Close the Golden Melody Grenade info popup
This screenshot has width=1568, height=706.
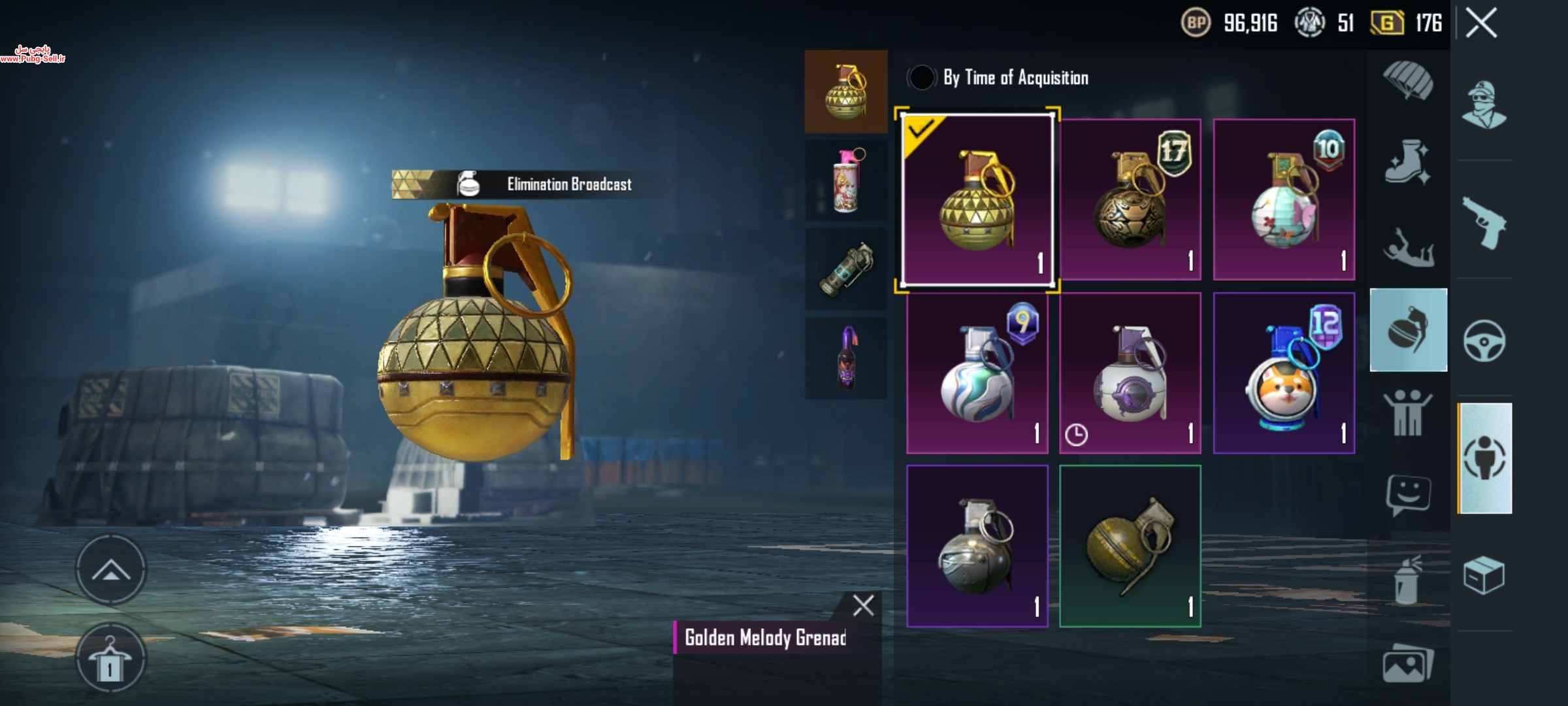[x=863, y=605]
